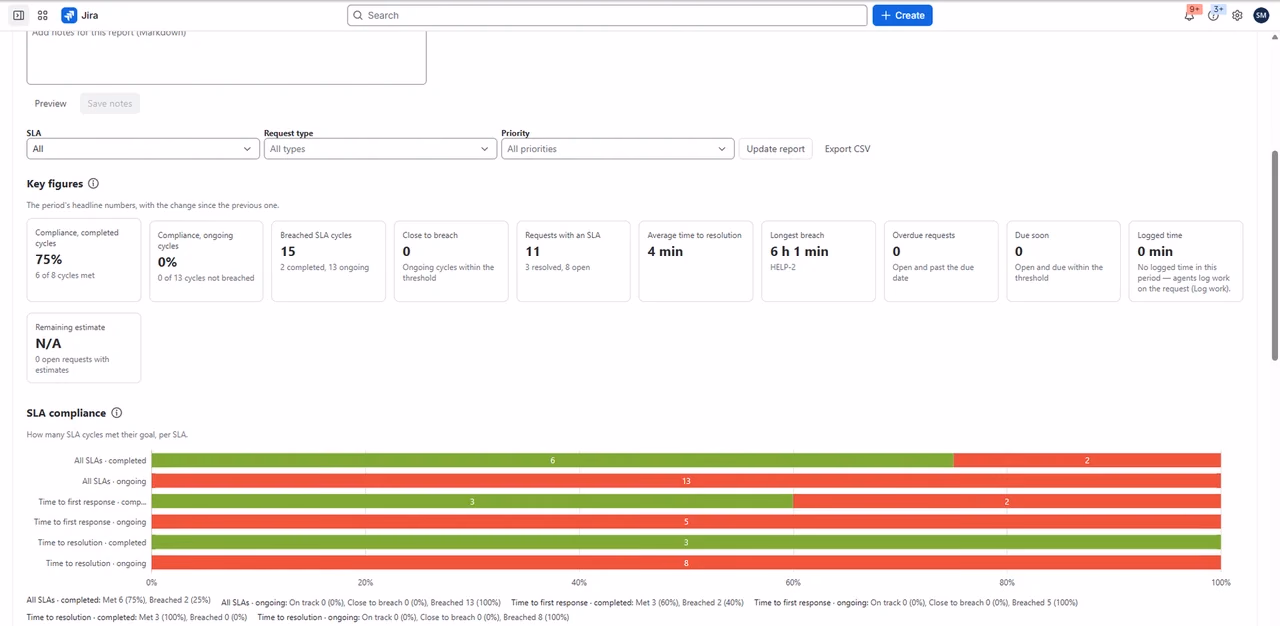The width and height of the screenshot is (1280, 626).
Task: Select the Breached SLA cycles card
Action: click(x=329, y=261)
